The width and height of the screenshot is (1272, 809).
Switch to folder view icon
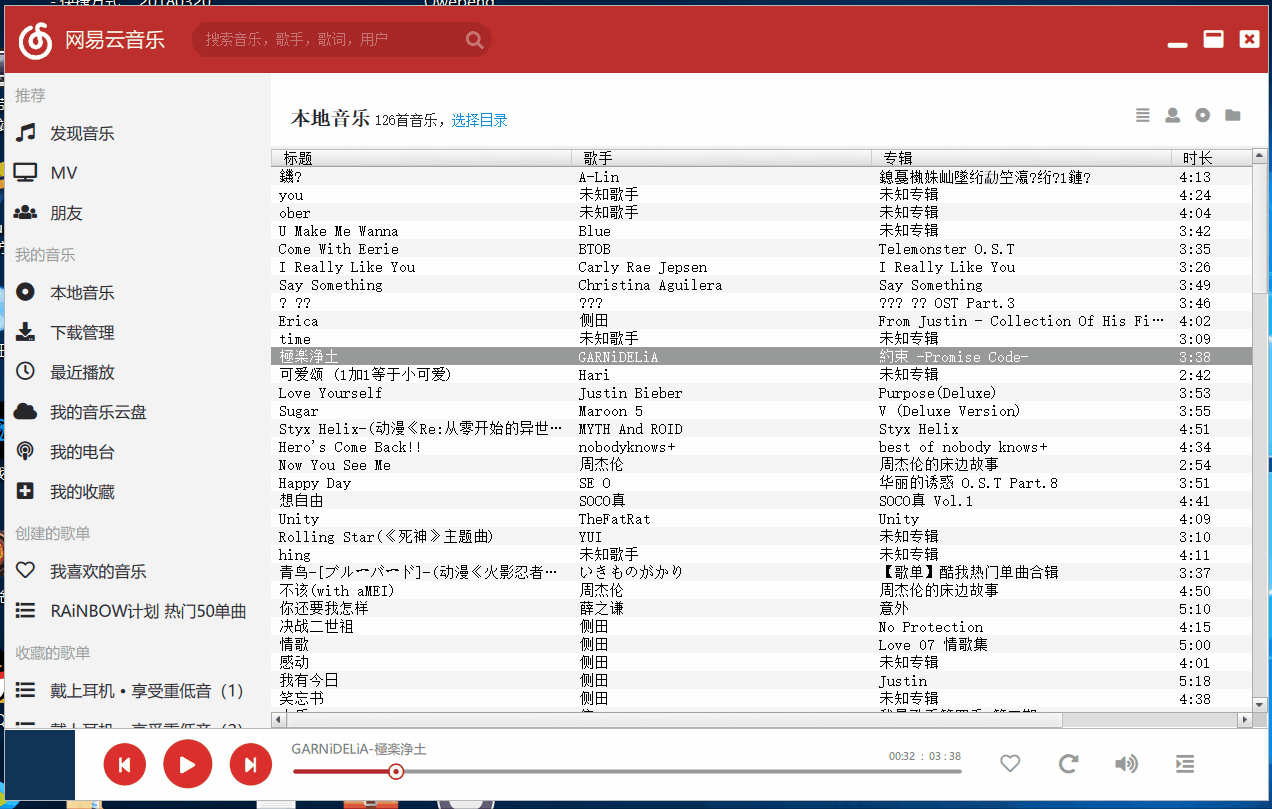click(x=1232, y=115)
